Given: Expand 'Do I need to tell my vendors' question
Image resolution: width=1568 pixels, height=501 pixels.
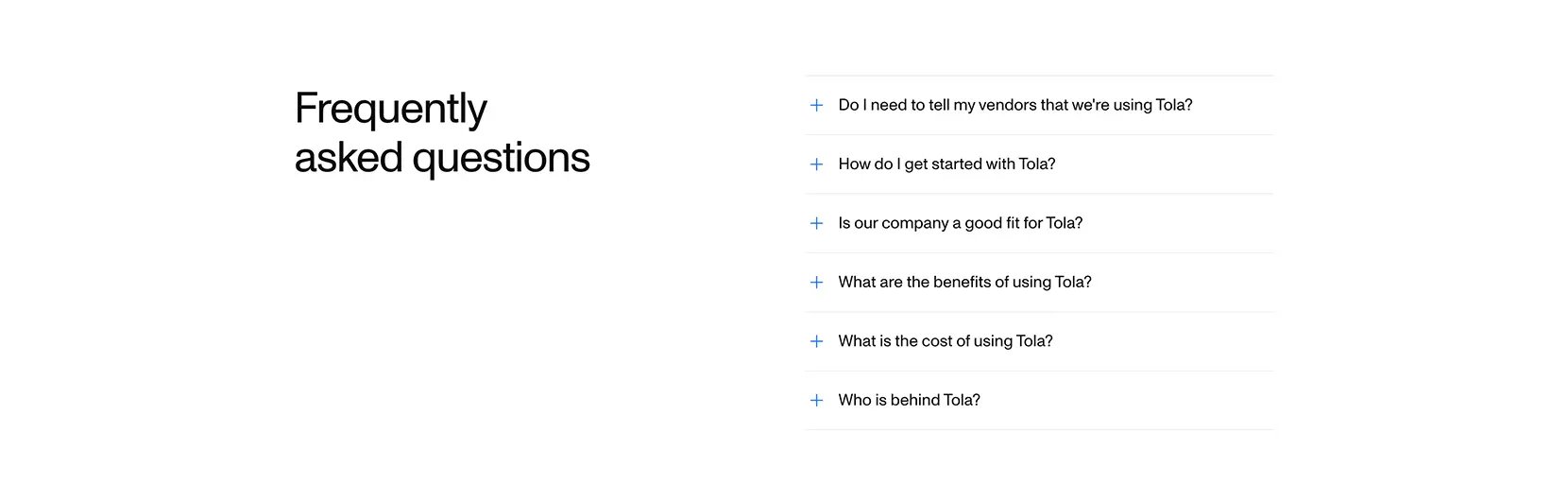Looking at the screenshot, I should point(1039,105).
